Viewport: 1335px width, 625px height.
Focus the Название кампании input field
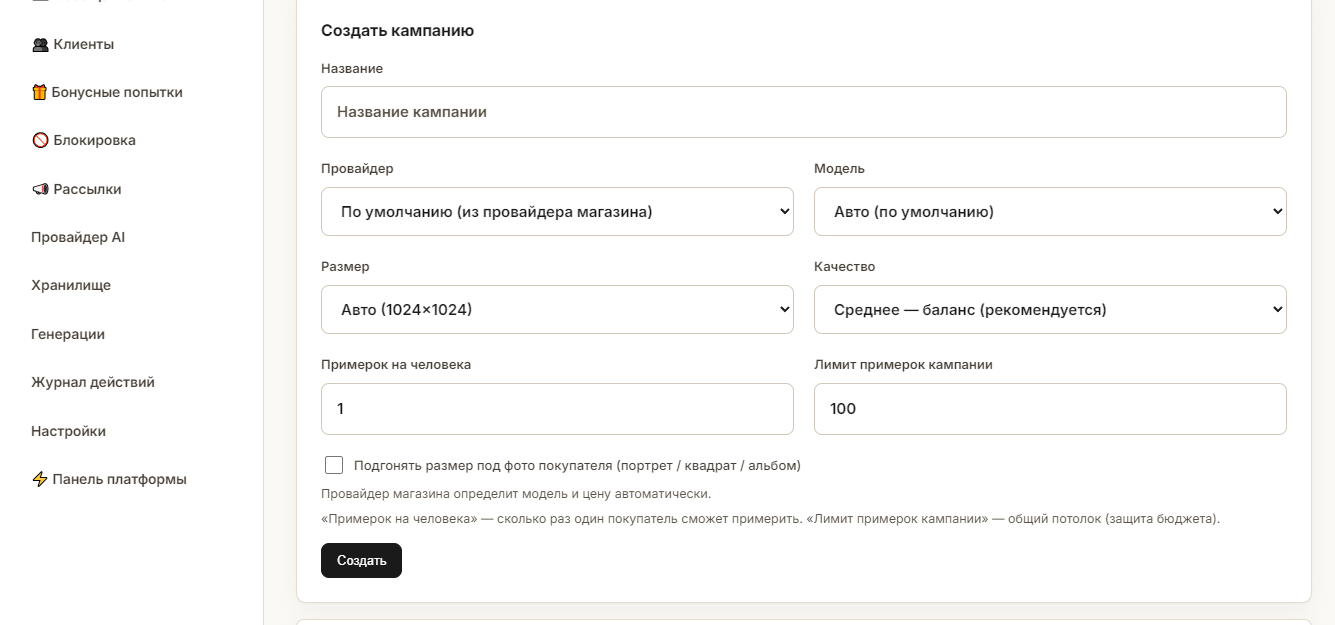[803, 112]
